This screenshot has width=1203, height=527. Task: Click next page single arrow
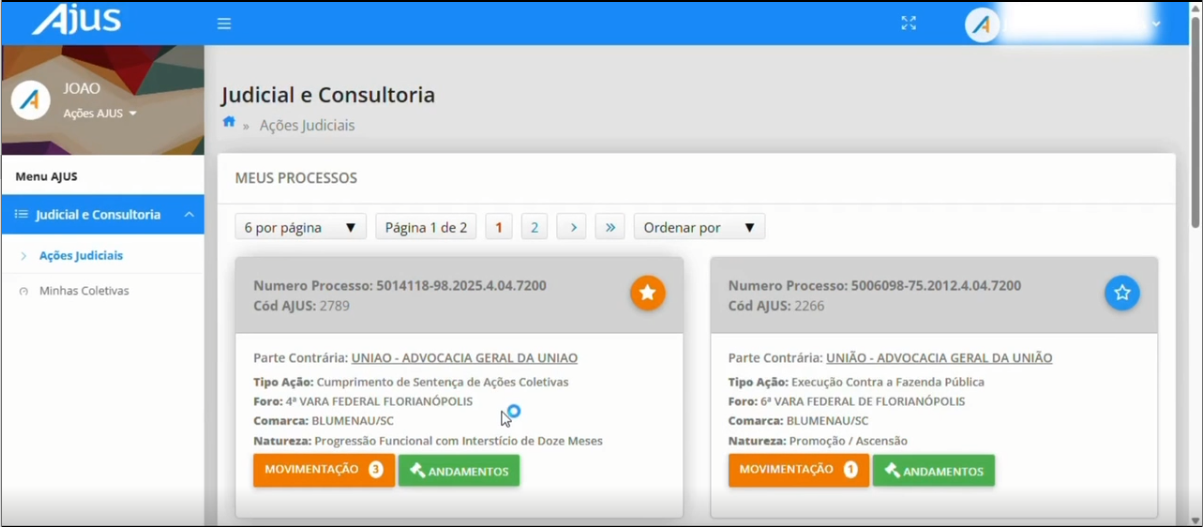(x=572, y=227)
